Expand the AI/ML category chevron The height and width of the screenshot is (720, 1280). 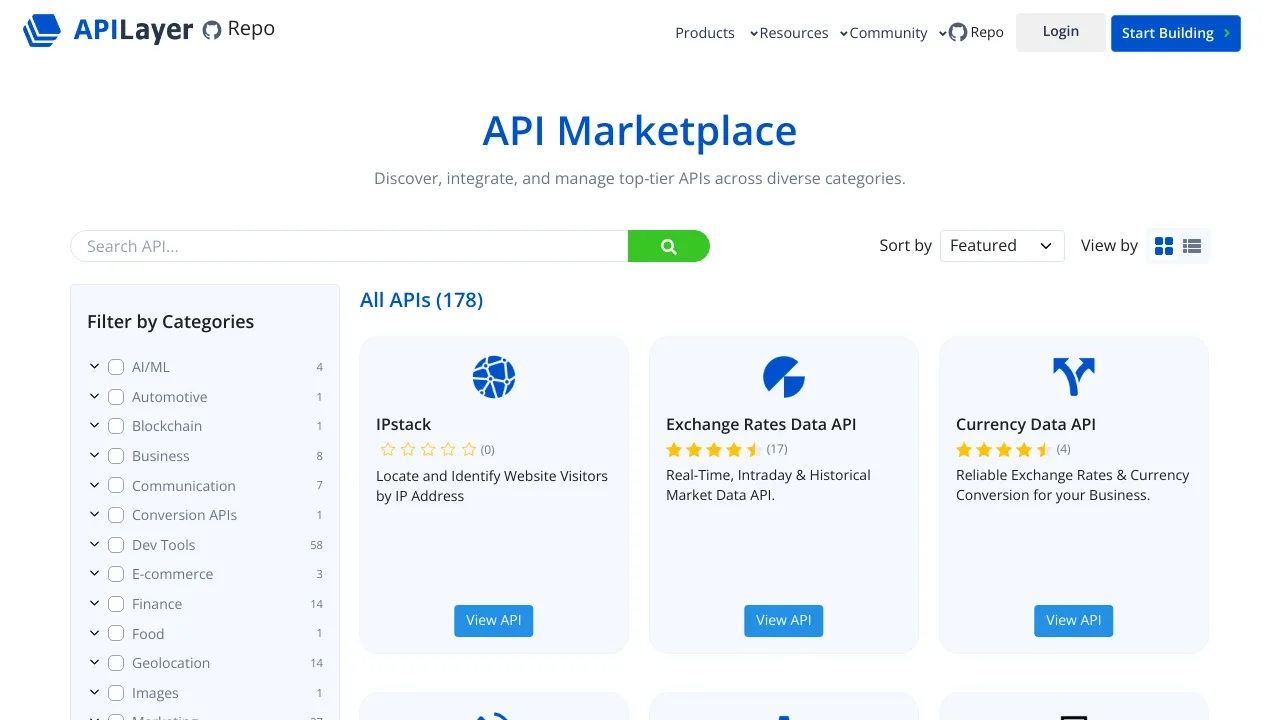pos(94,366)
